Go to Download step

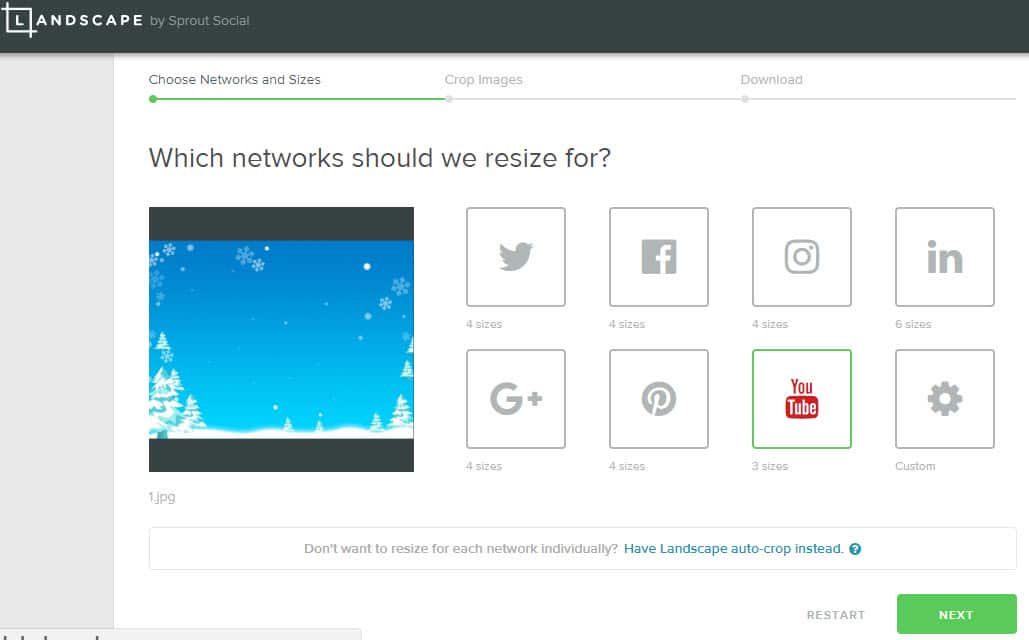(x=771, y=79)
